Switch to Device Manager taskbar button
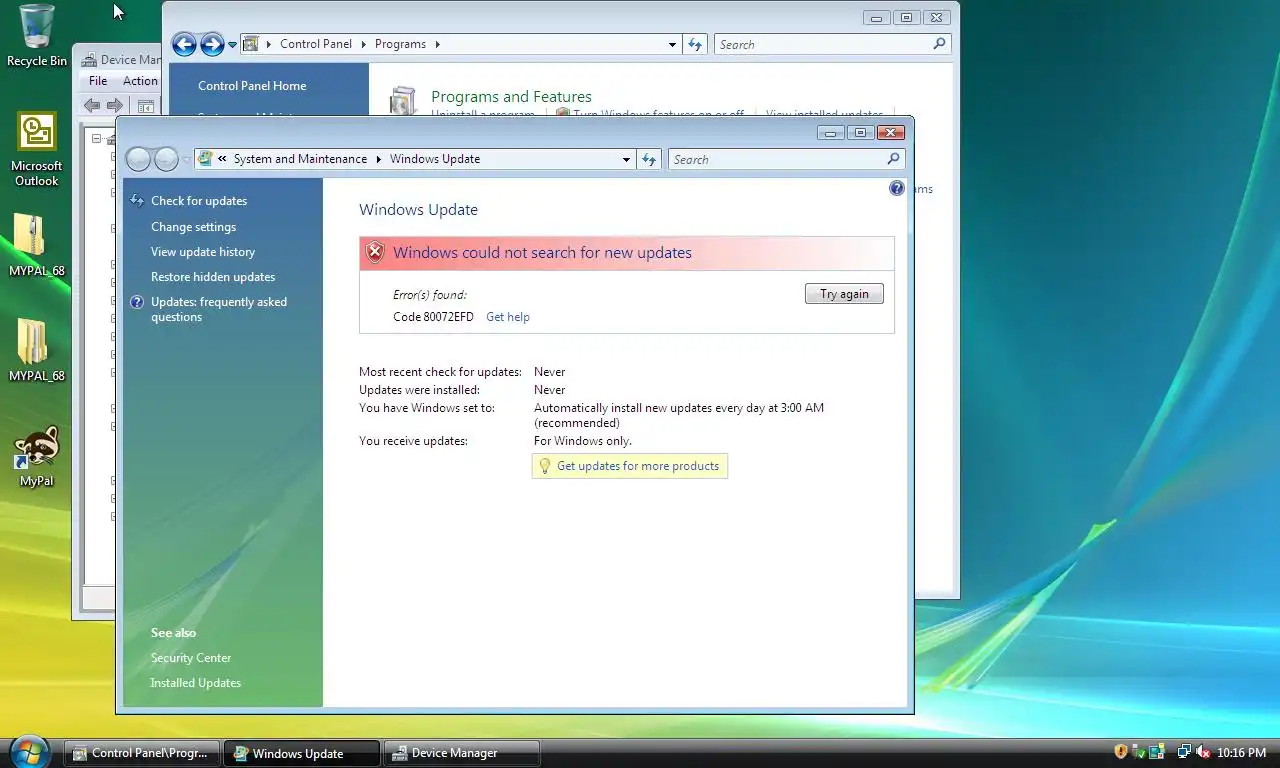 click(x=462, y=753)
